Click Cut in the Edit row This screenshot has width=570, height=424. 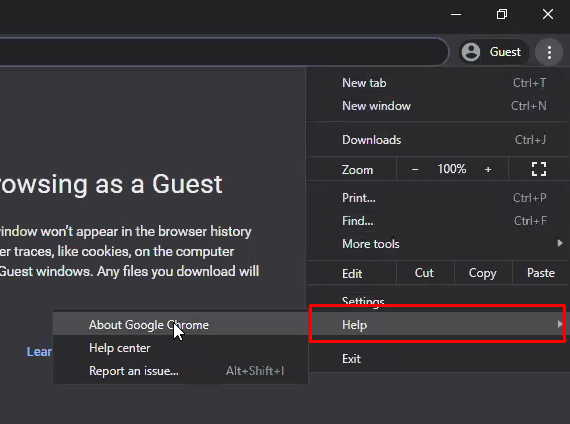click(x=424, y=273)
